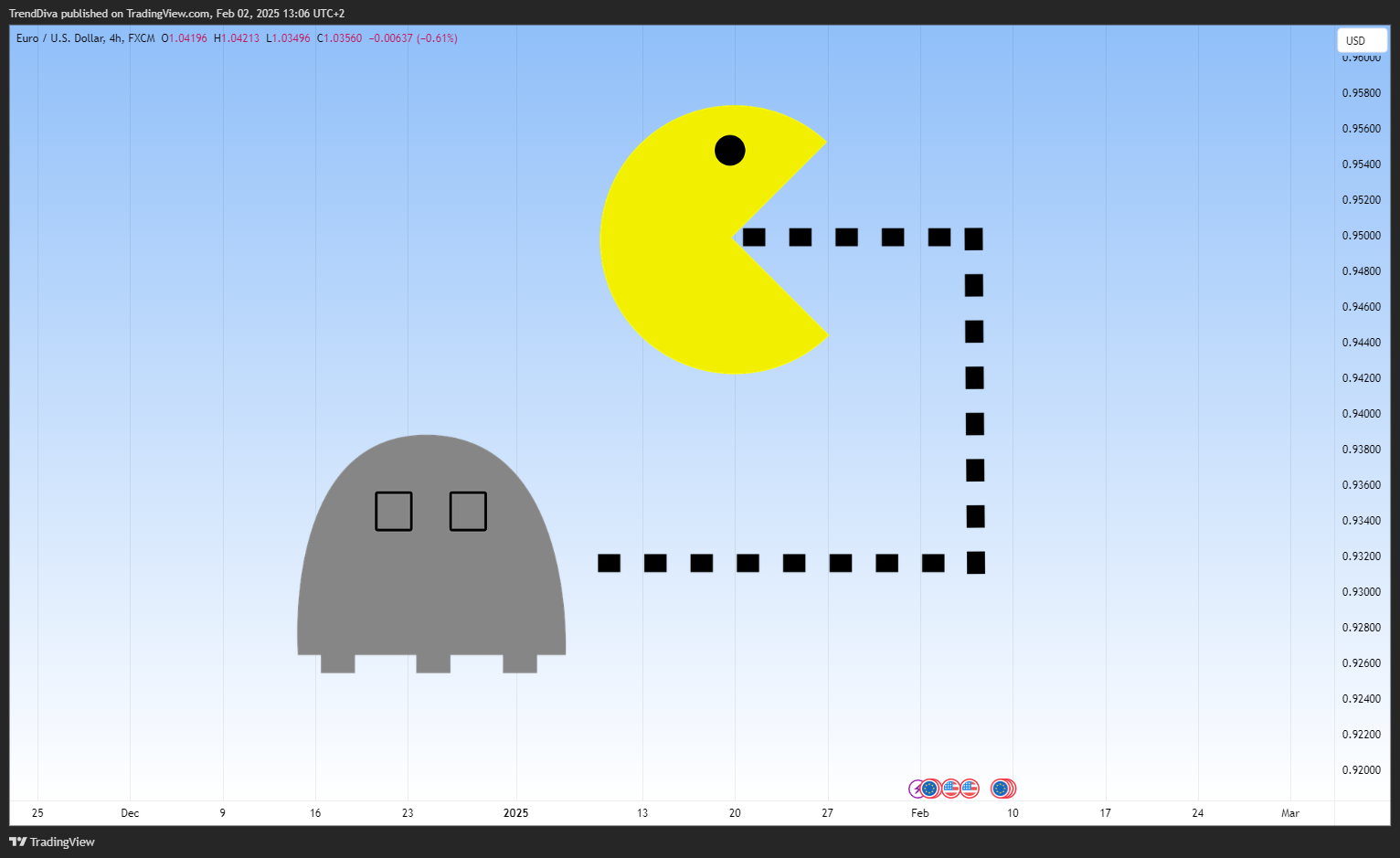Click the "Mar" date label on time axis
Viewport: 1400px width, 858px height.
point(1290,813)
